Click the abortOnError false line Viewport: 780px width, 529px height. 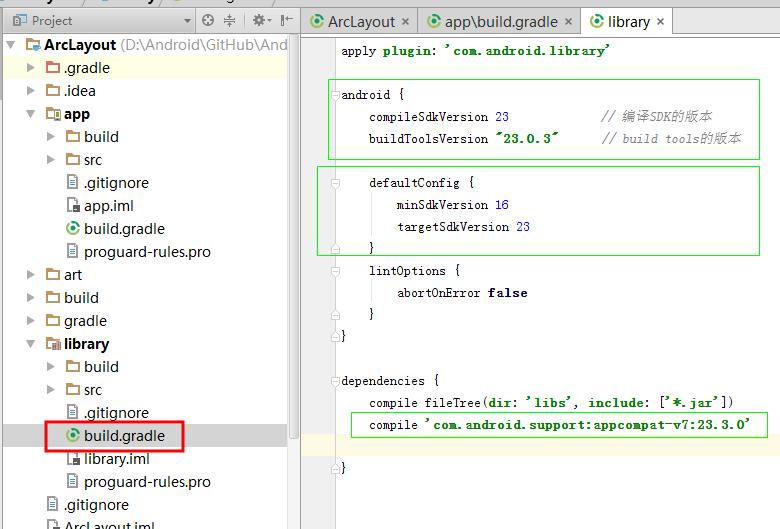pyautogui.click(x=462, y=293)
